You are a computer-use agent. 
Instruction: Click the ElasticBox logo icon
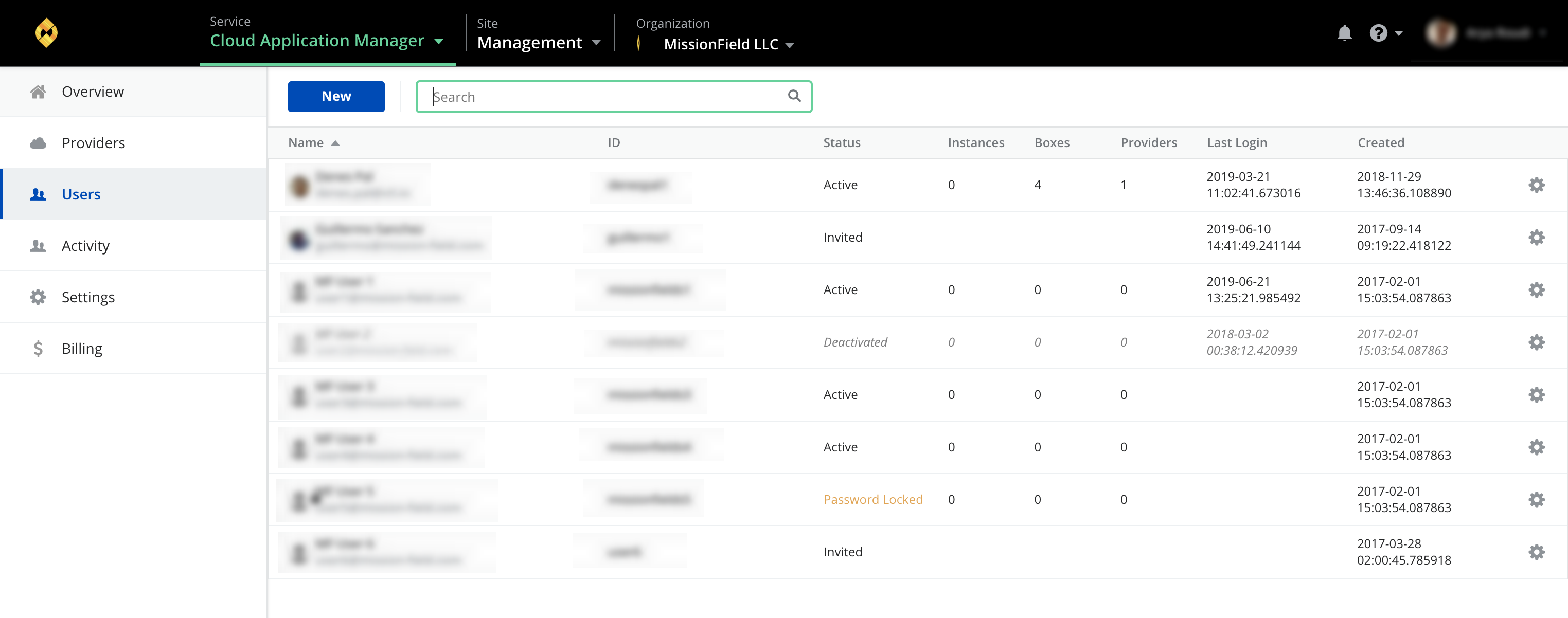click(46, 32)
